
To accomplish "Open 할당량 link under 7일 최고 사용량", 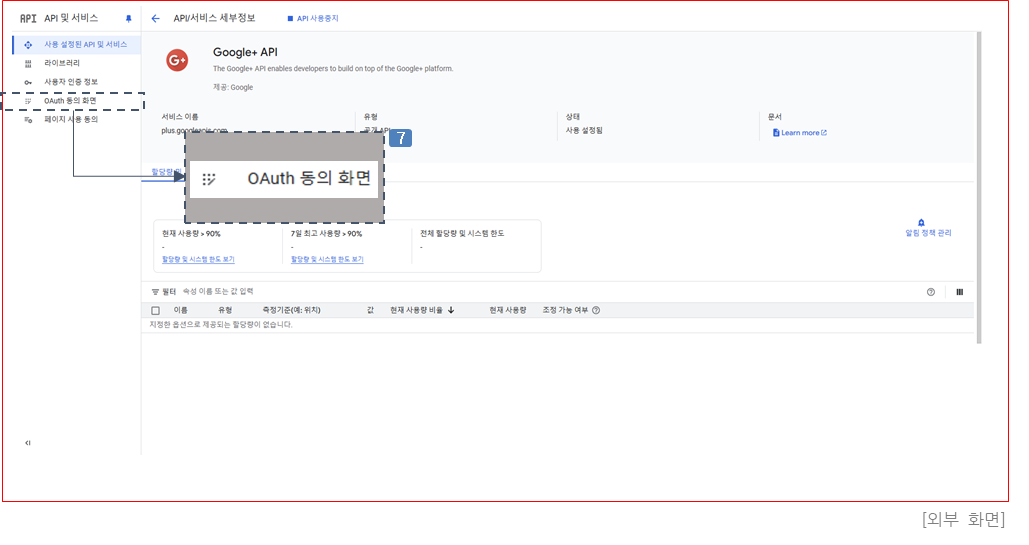I will [x=327, y=259].
